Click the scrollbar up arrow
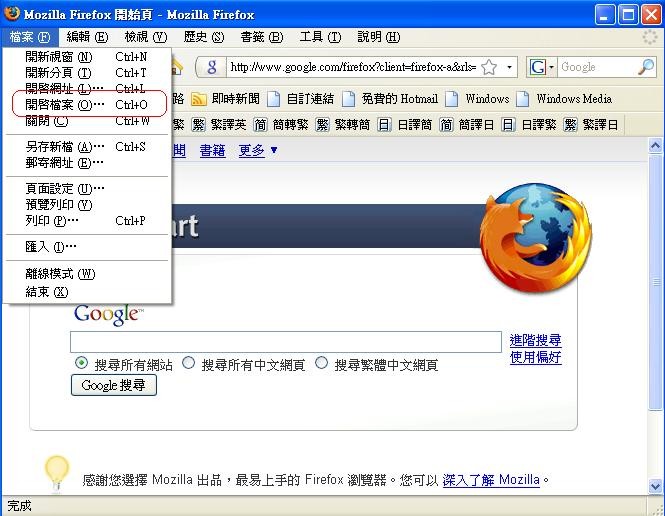This screenshot has width=665, height=516. 656,146
